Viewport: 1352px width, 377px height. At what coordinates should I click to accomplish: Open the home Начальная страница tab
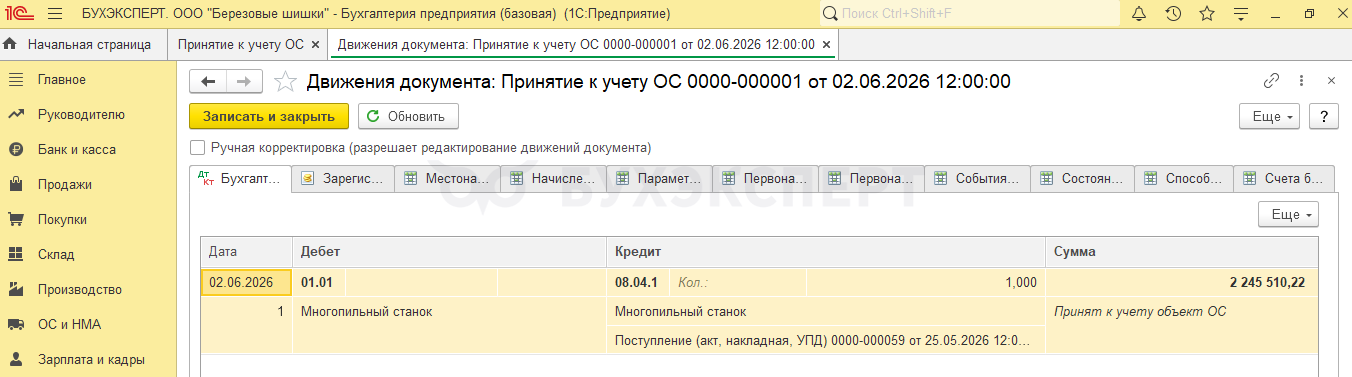coord(79,45)
